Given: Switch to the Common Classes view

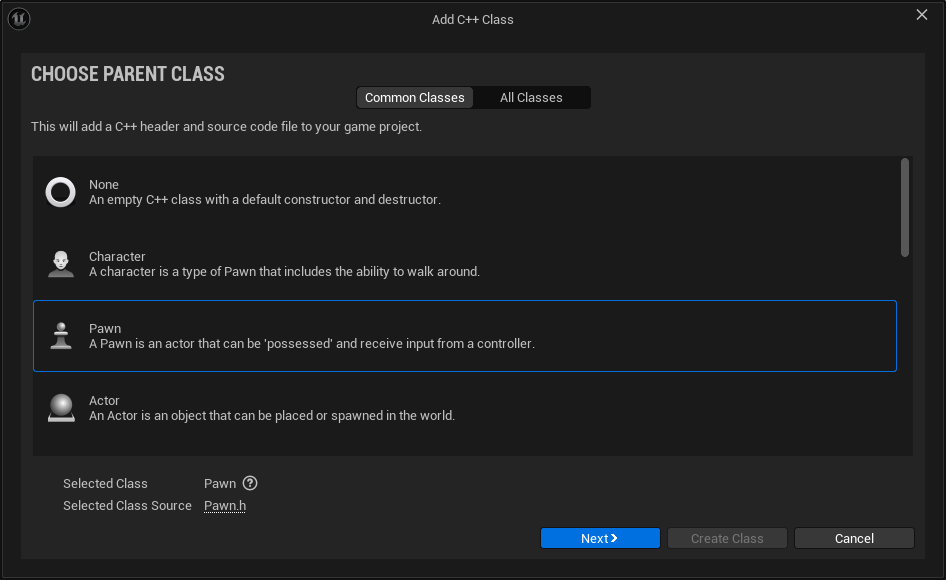Looking at the screenshot, I should click(x=414, y=97).
